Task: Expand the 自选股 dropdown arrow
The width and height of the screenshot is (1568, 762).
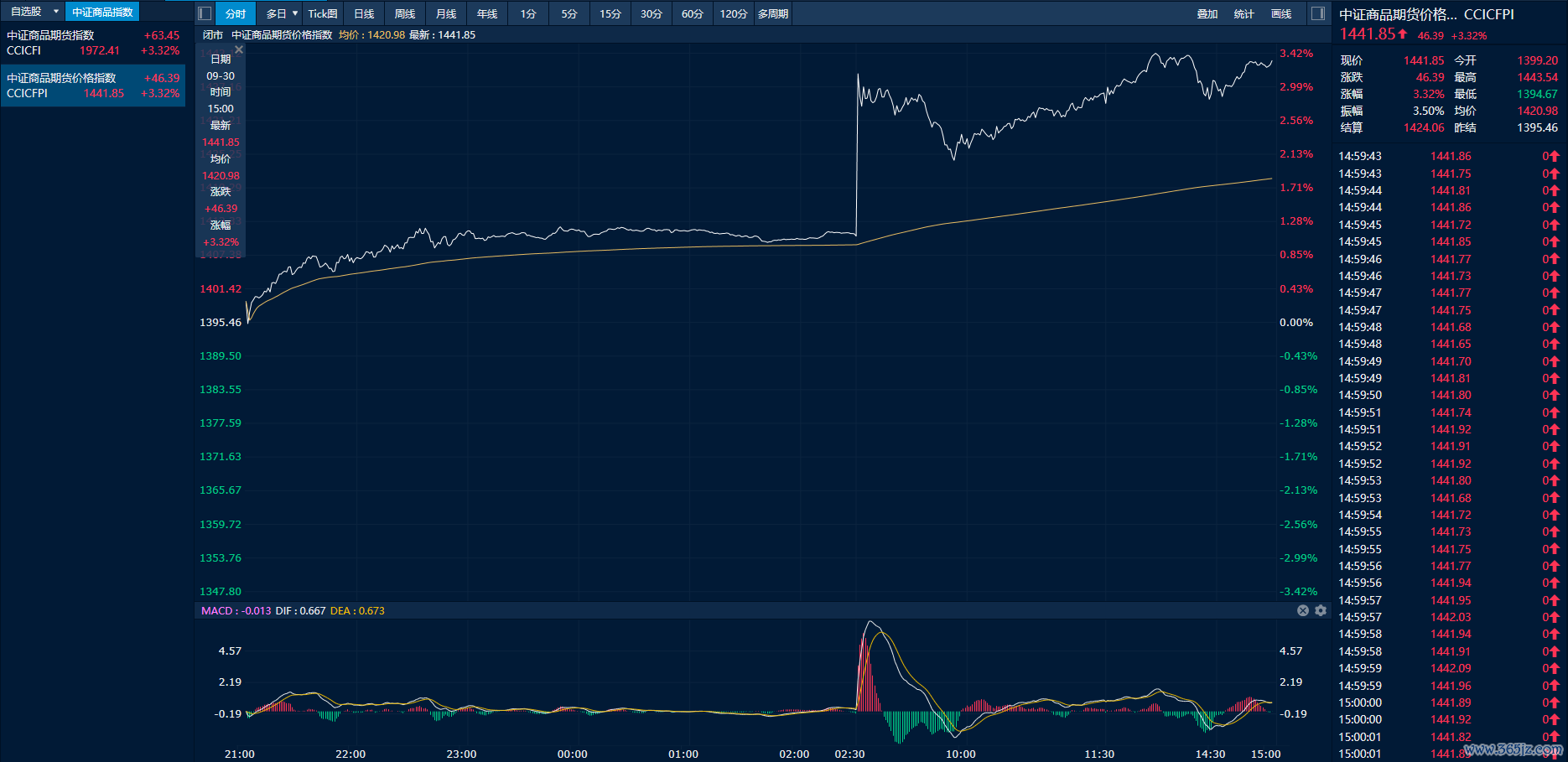Action: [56, 12]
